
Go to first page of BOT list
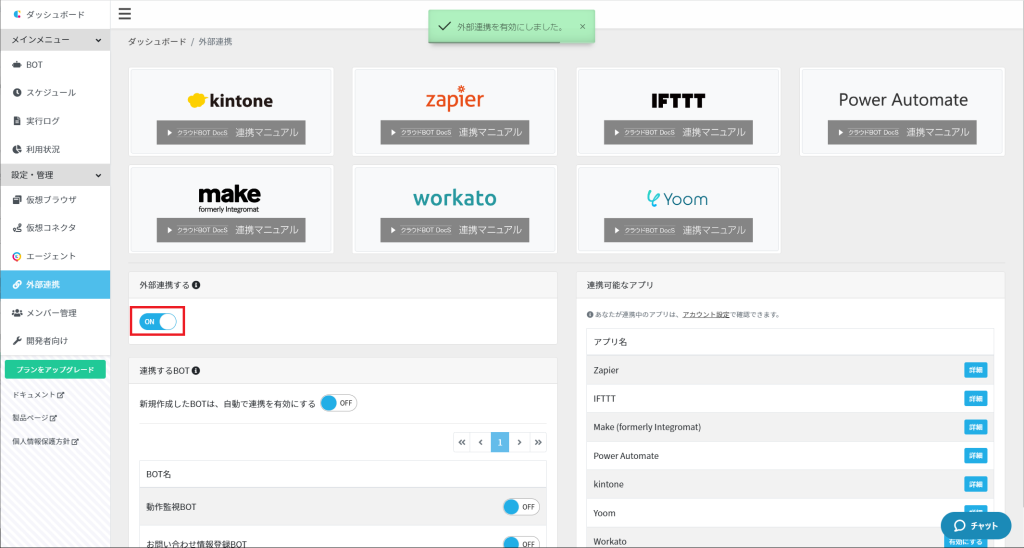tap(462, 442)
